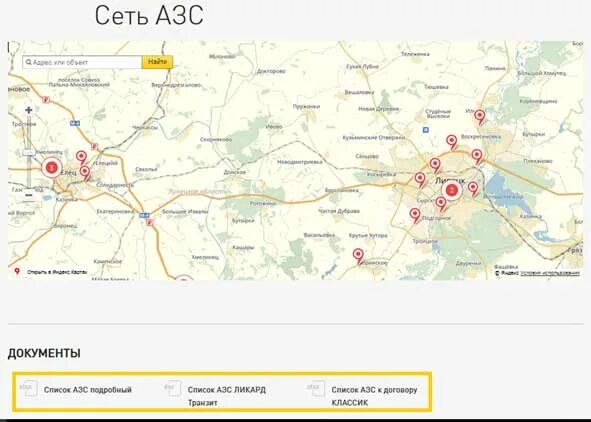
Task: Click the magnifier icon inside the search box
Action: (29, 62)
